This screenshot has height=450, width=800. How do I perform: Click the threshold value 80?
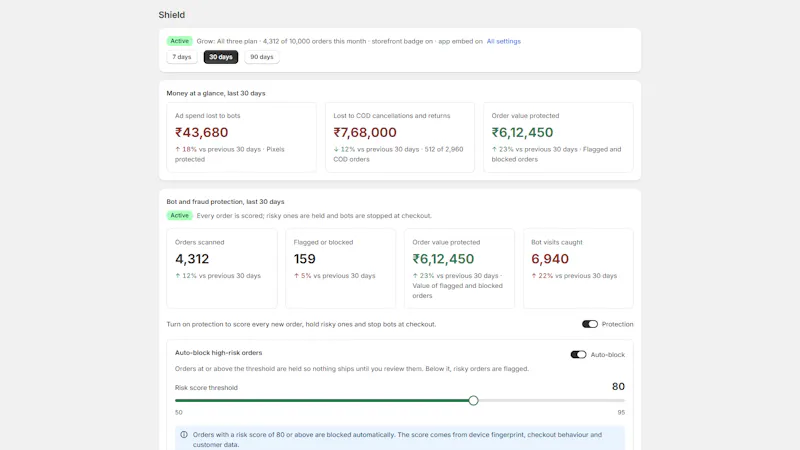pos(618,386)
